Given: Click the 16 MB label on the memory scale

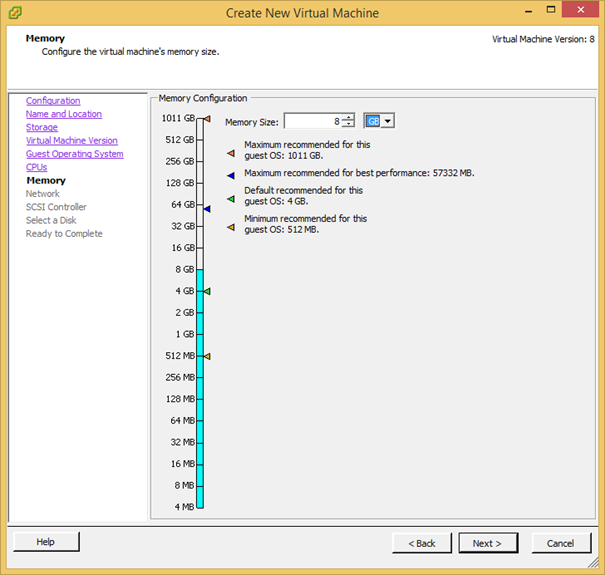Looking at the screenshot, I should click(183, 464).
